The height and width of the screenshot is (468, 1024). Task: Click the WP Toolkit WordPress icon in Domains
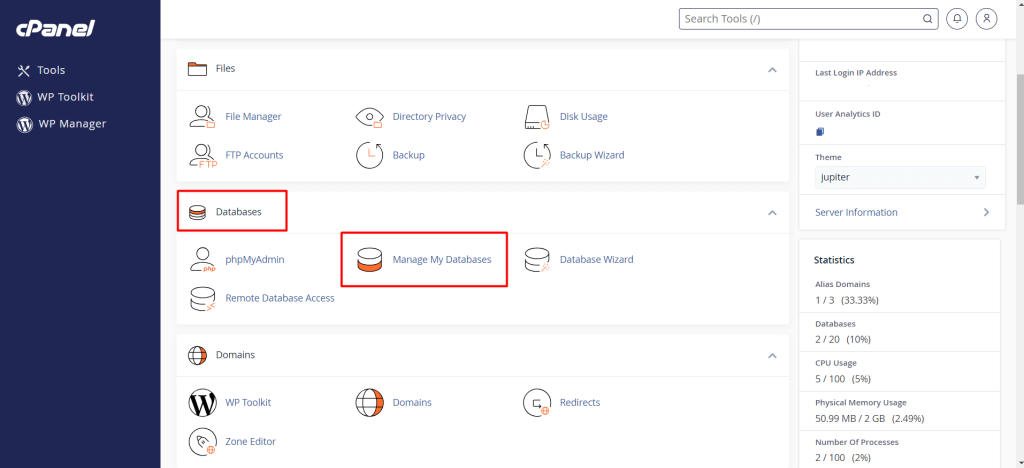[202, 403]
